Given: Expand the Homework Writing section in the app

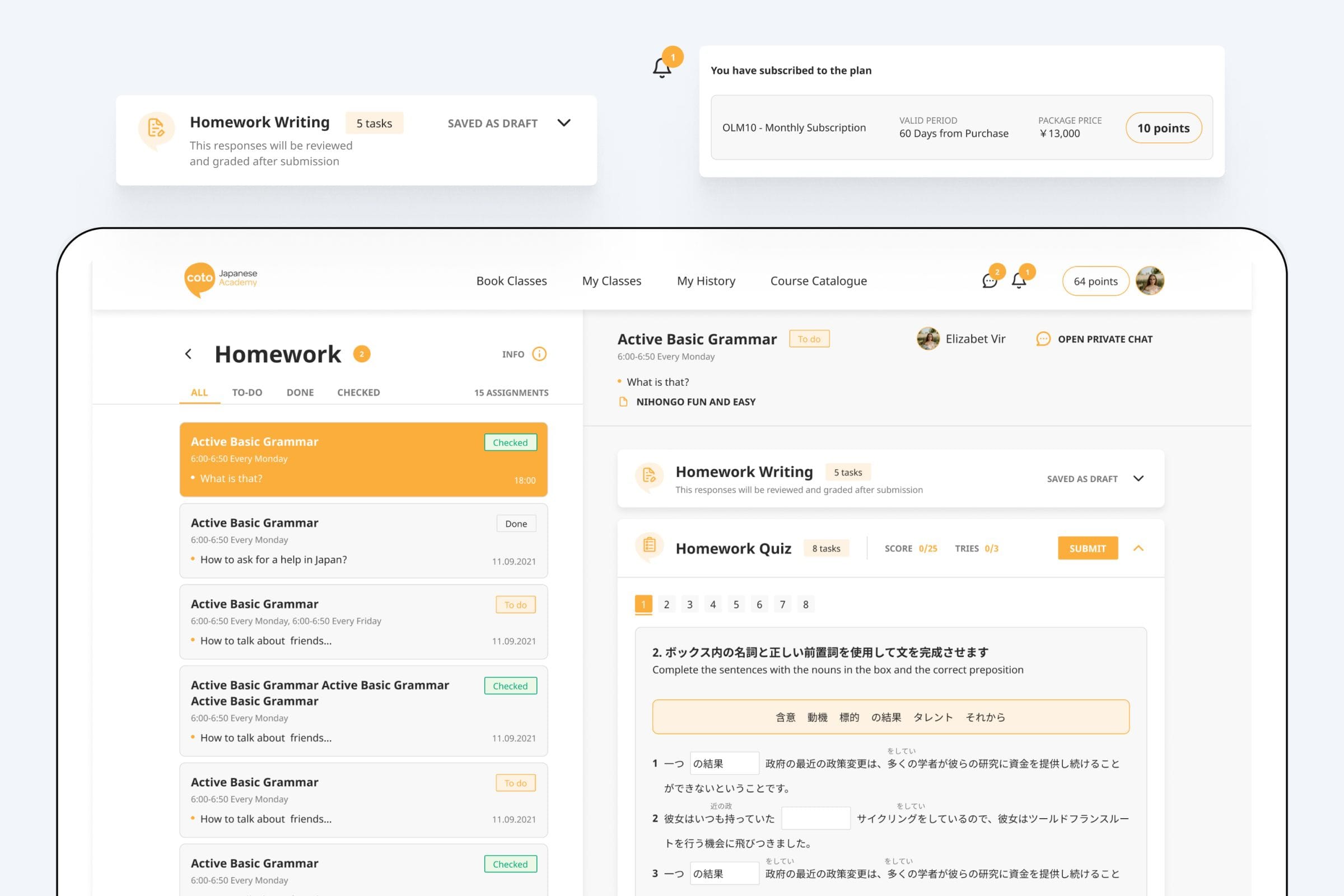Looking at the screenshot, I should coord(1138,478).
